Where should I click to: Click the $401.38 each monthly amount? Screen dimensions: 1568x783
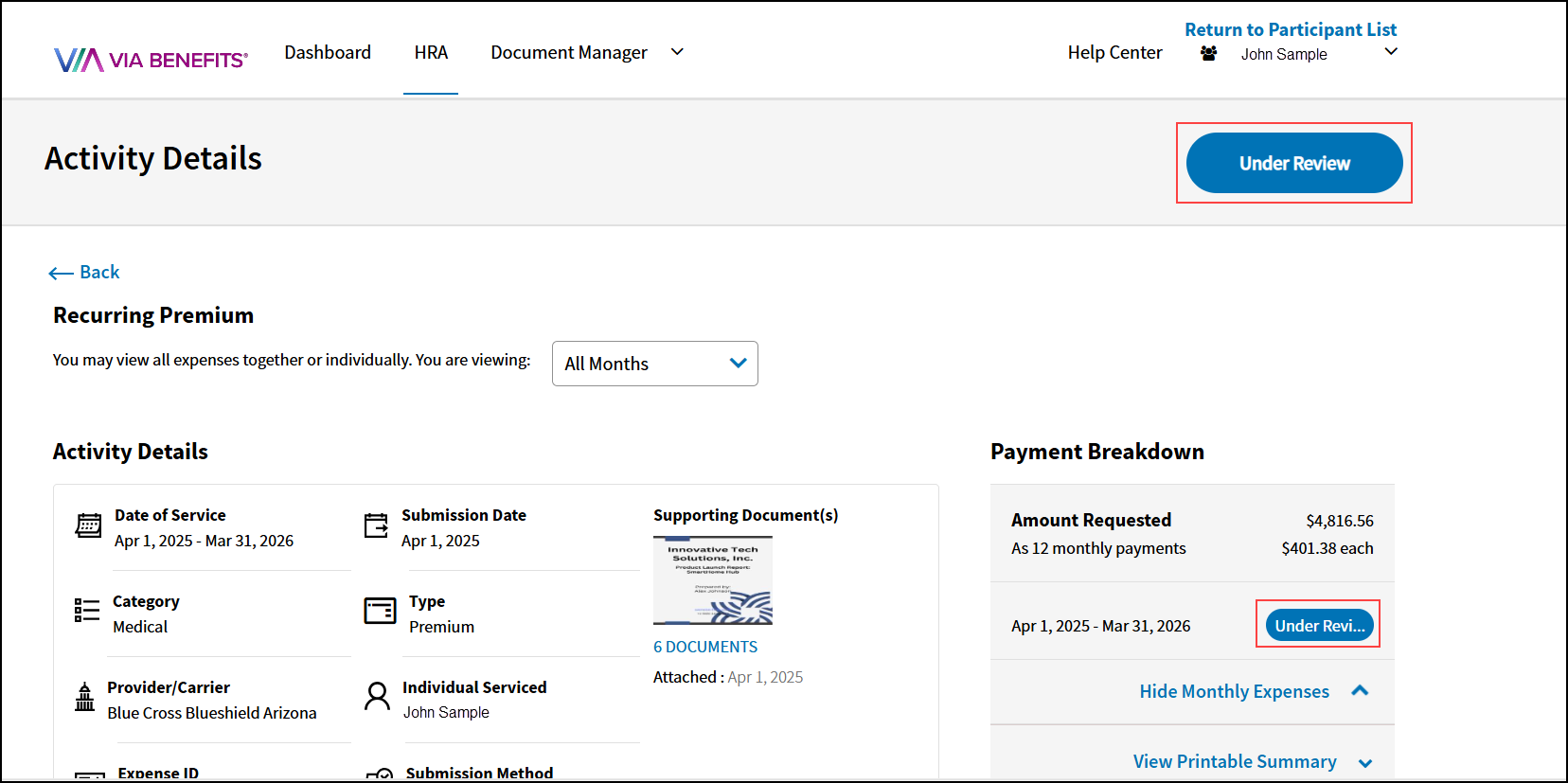click(x=1327, y=548)
